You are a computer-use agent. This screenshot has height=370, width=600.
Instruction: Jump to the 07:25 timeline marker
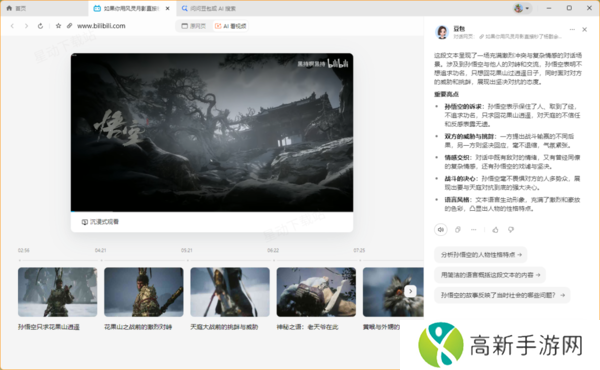[x=359, y=250]
